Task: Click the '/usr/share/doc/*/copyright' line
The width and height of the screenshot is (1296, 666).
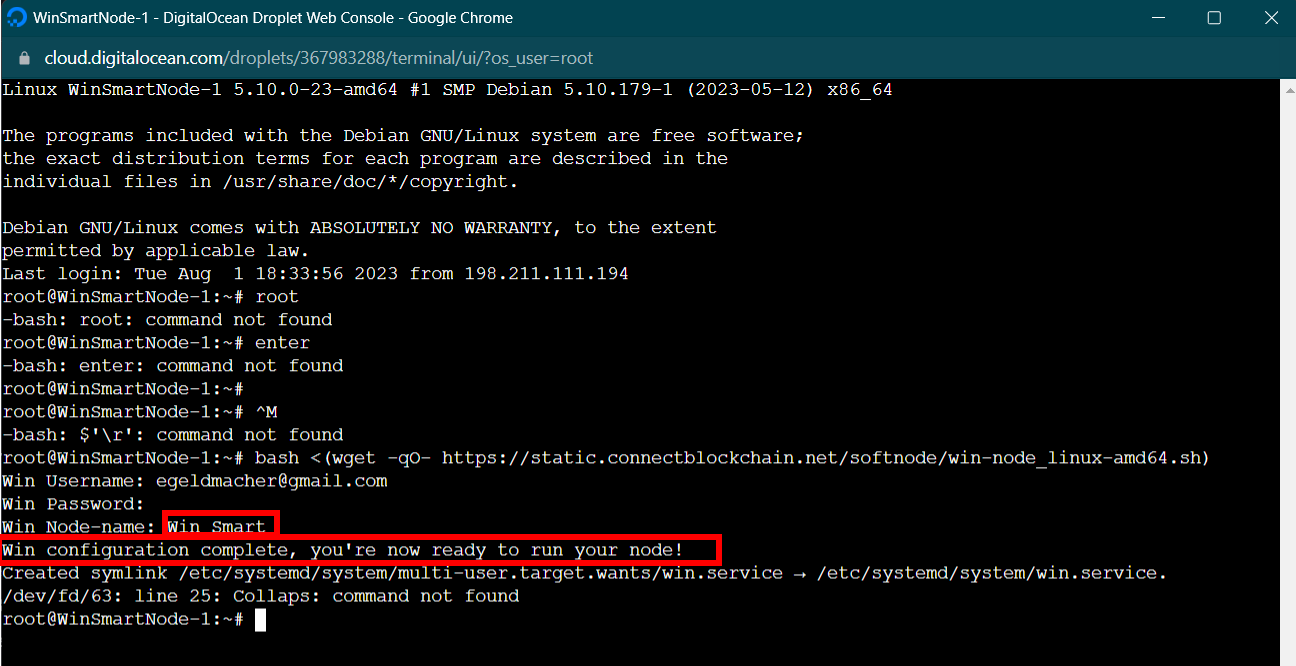Action: point(260,182)
